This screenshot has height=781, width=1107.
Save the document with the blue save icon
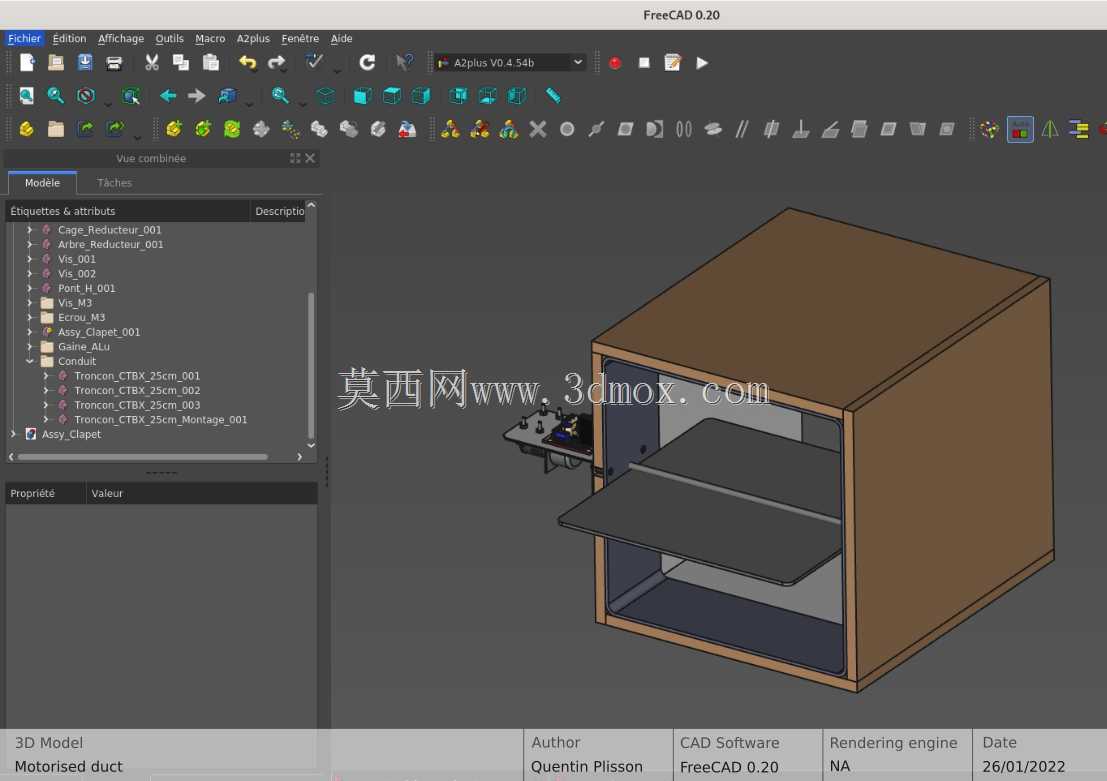coord(85,63)
